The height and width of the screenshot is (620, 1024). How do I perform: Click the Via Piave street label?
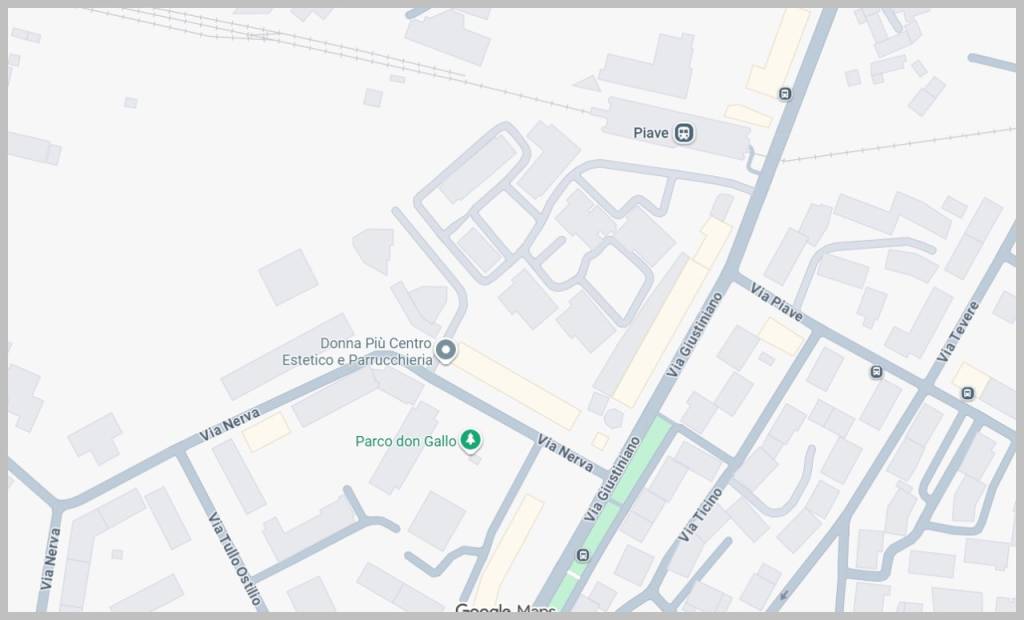776,302
